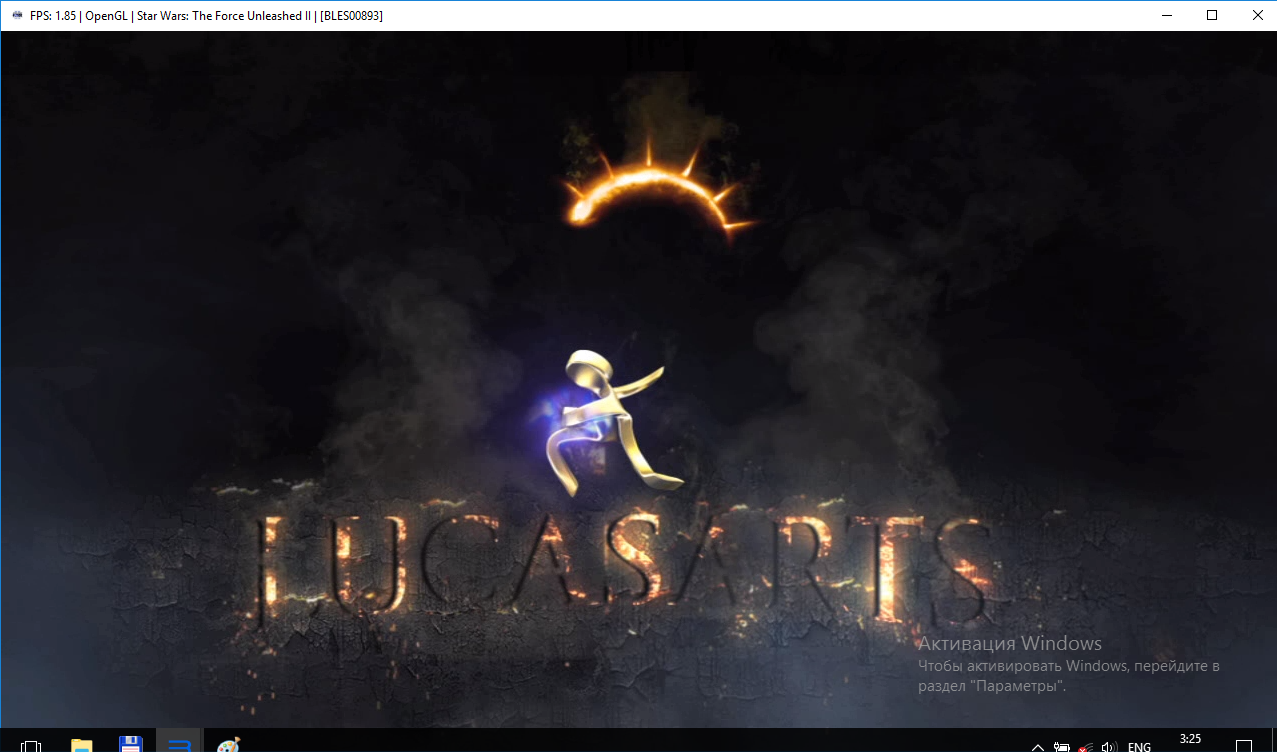The height and width of the screenshot is (752, 1277).
Task: Click the Активация Windows watermark text
Action: point(1010,644)
